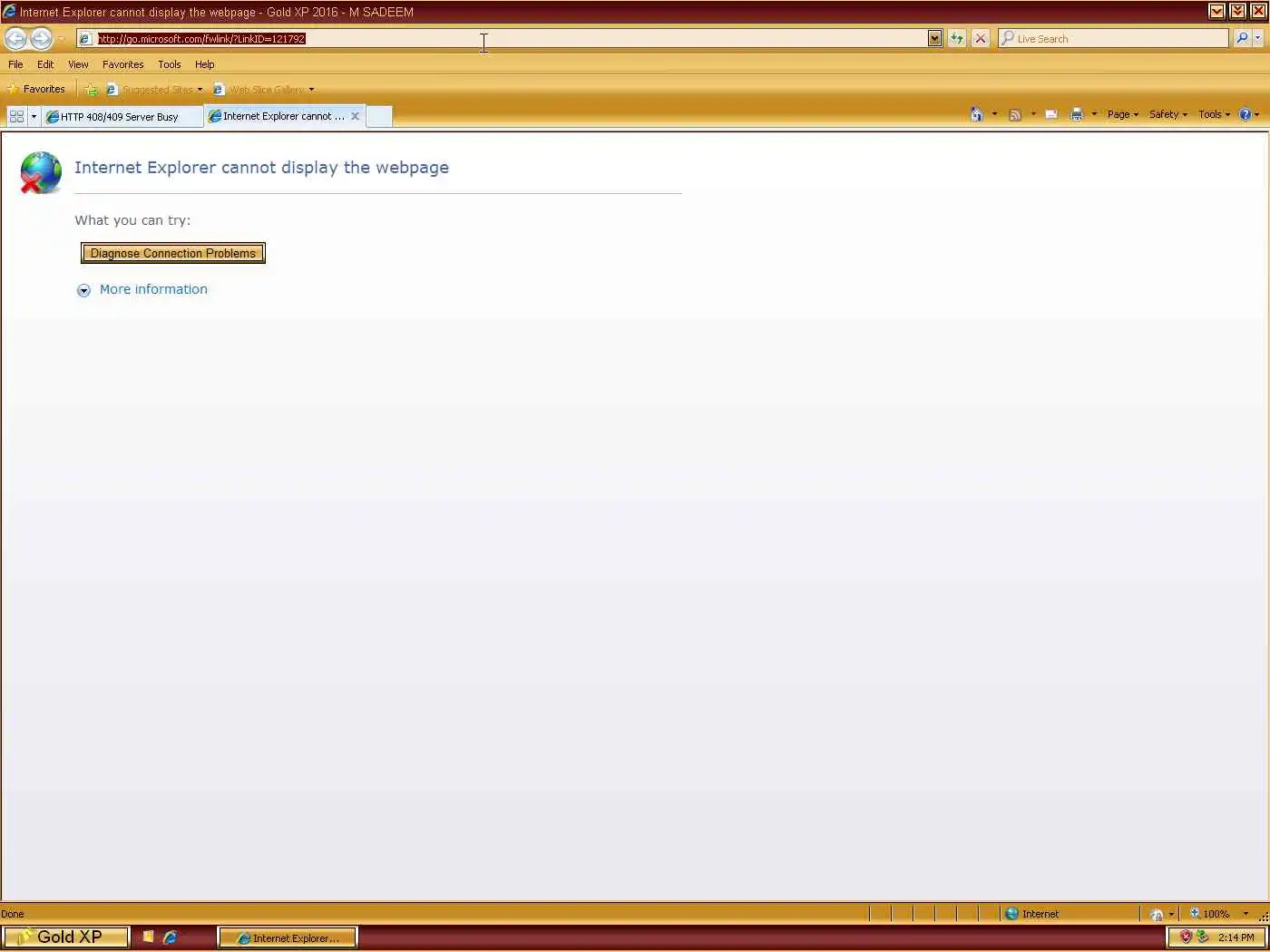1270x952 pixels.
Task: Click the 2:14 PM system clock
Action: coord(1236,937)
